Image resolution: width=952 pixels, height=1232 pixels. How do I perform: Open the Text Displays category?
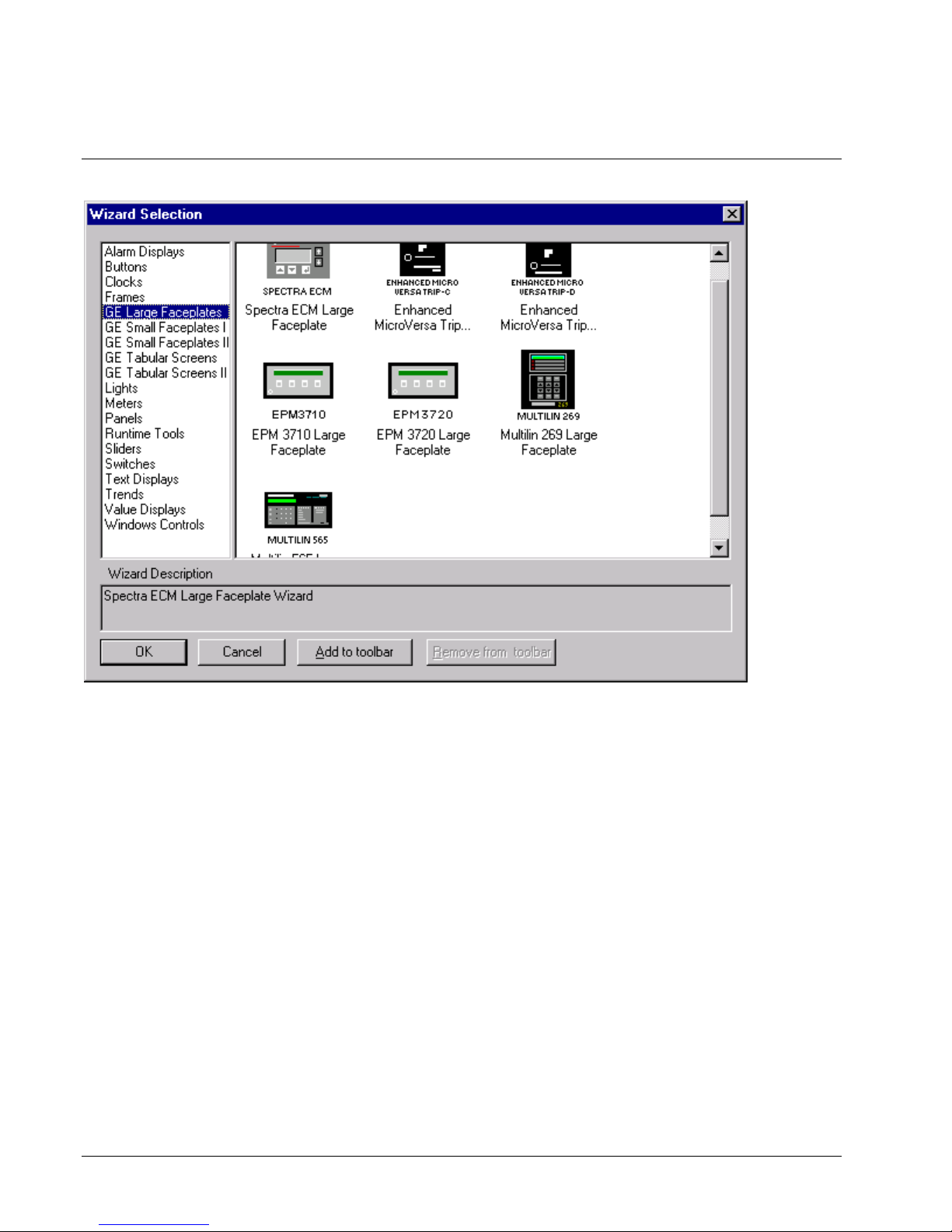tap(141, 479)
